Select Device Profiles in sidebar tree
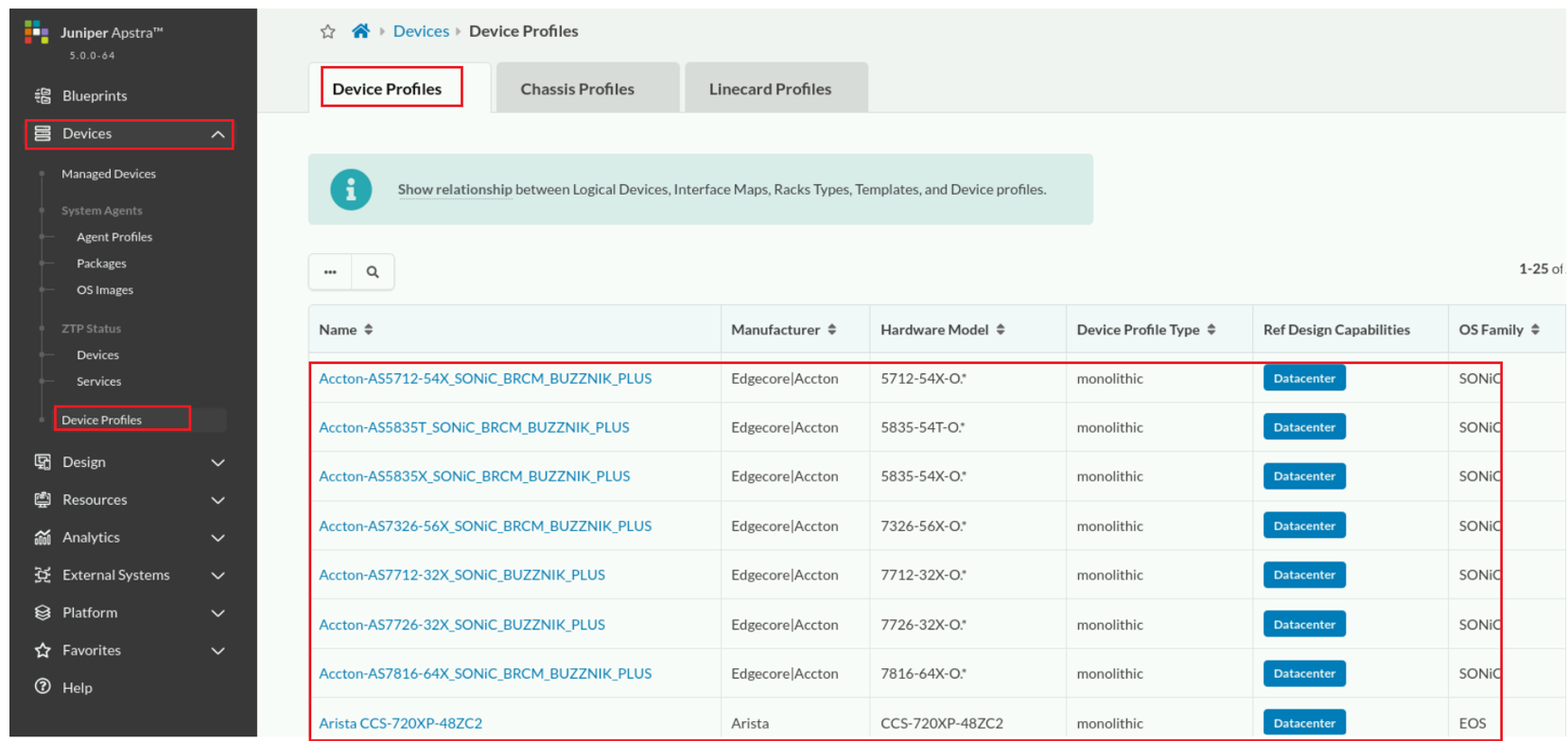1568x741 pixels. pos(101,420)
